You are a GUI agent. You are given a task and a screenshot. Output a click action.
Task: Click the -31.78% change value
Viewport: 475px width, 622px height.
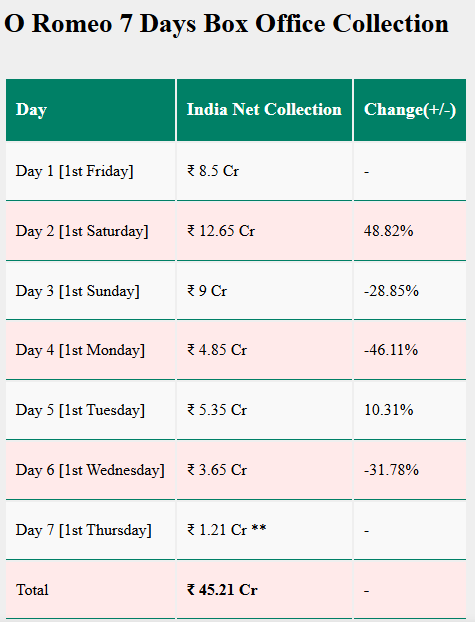391,470
